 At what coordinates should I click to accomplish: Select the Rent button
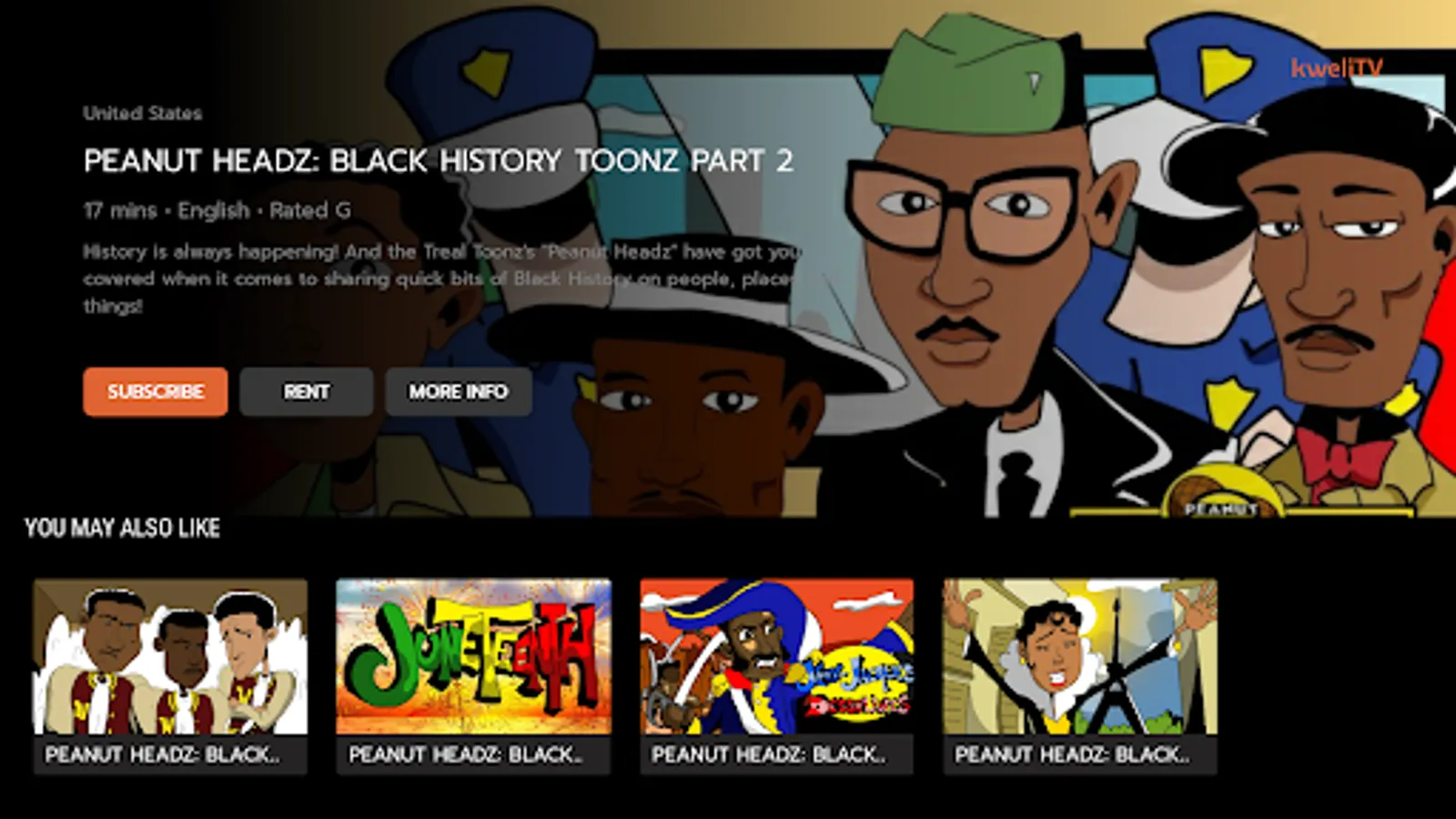(x=307, y=391)
